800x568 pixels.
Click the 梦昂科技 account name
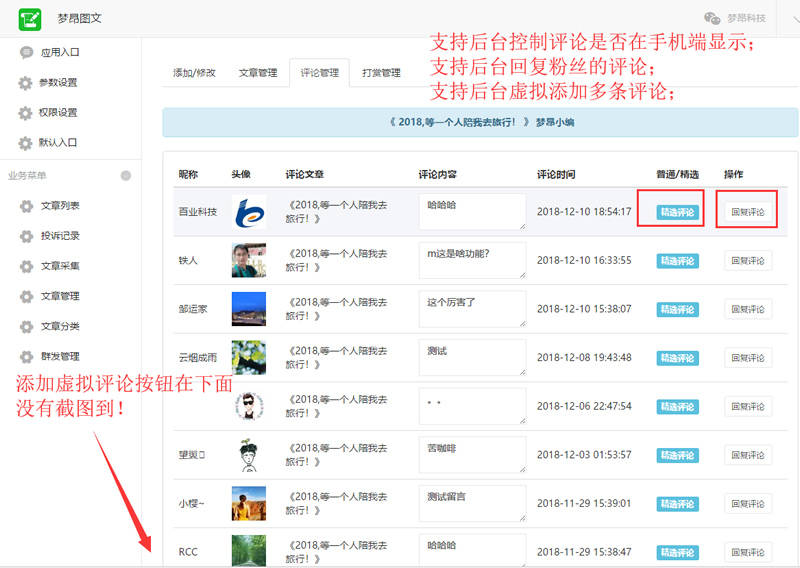click(x=746, y=18)
